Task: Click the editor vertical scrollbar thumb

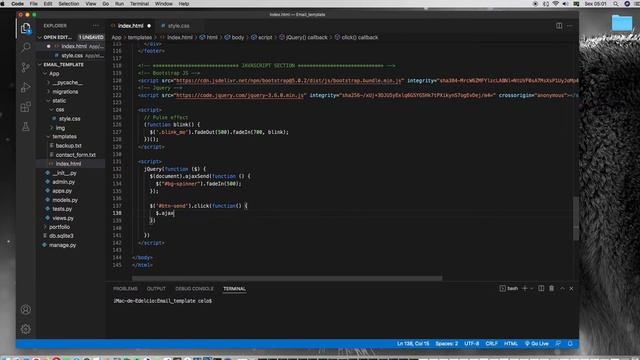Action: coord(576,218)
